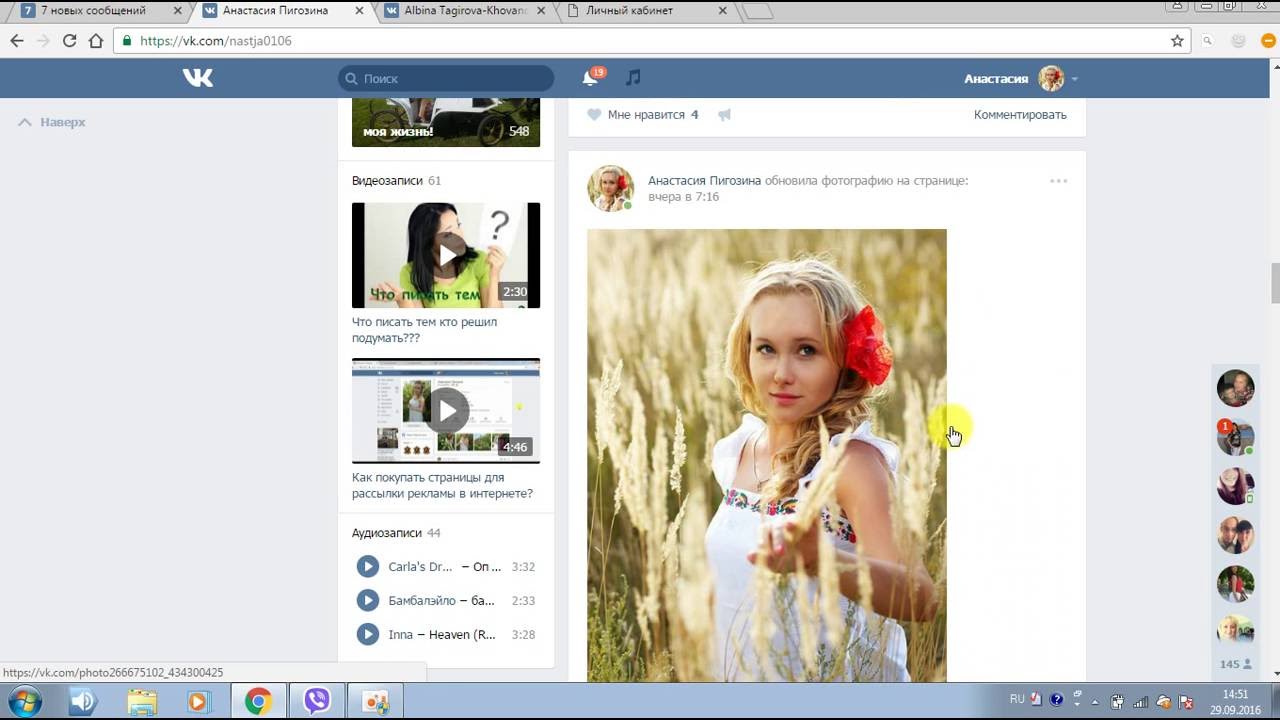Open the third friend avatar in chat sidebar
This screenshot has height=720, width=1280.
pos(1235,486)
